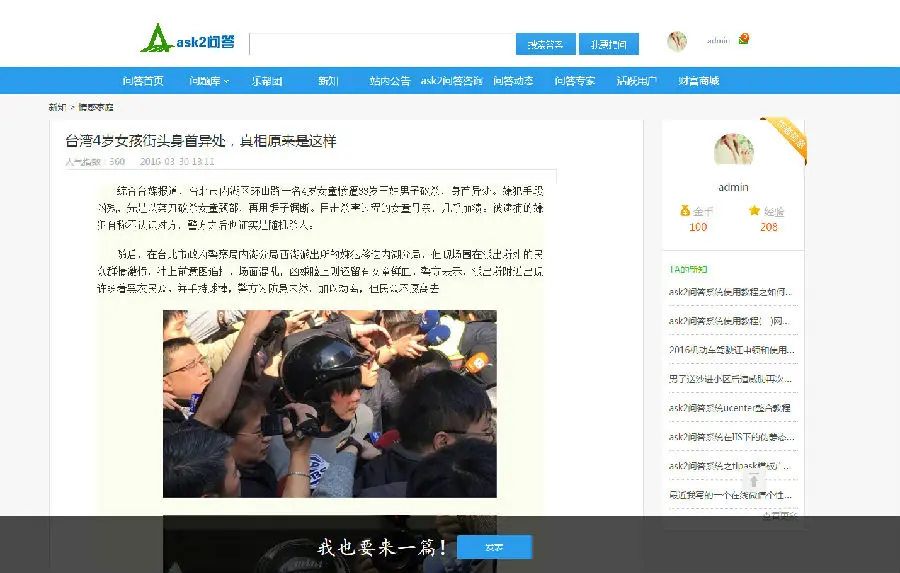Open the message notification envelope icon
The height and width of the screenshot is (573, 900).
[x=743, y=39]
